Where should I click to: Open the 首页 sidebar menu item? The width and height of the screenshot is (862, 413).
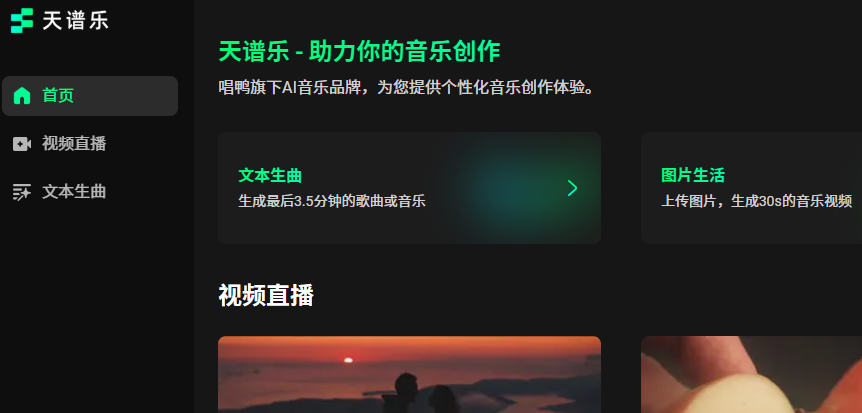(90, 96)
